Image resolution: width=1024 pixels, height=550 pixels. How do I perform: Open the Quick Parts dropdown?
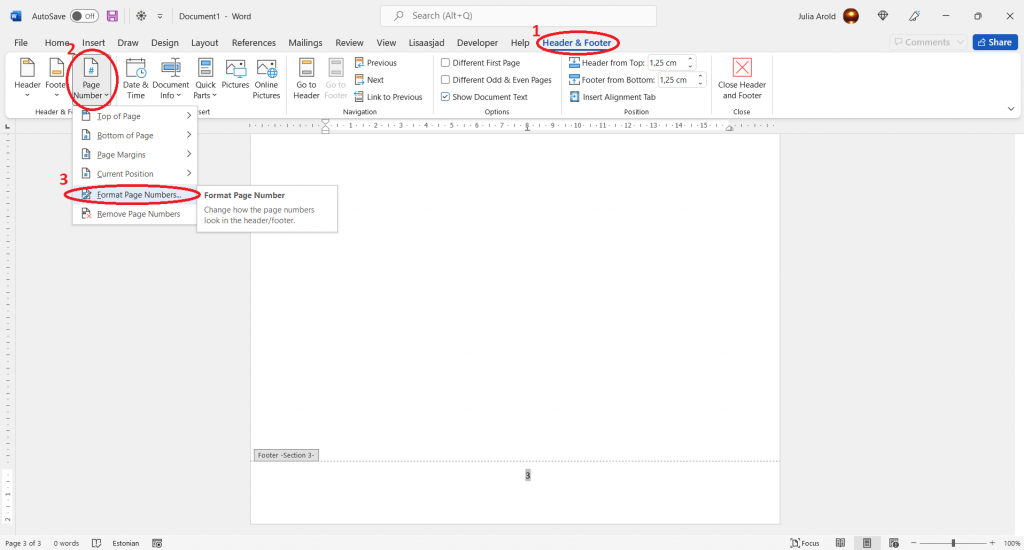[x=205, y=78]
